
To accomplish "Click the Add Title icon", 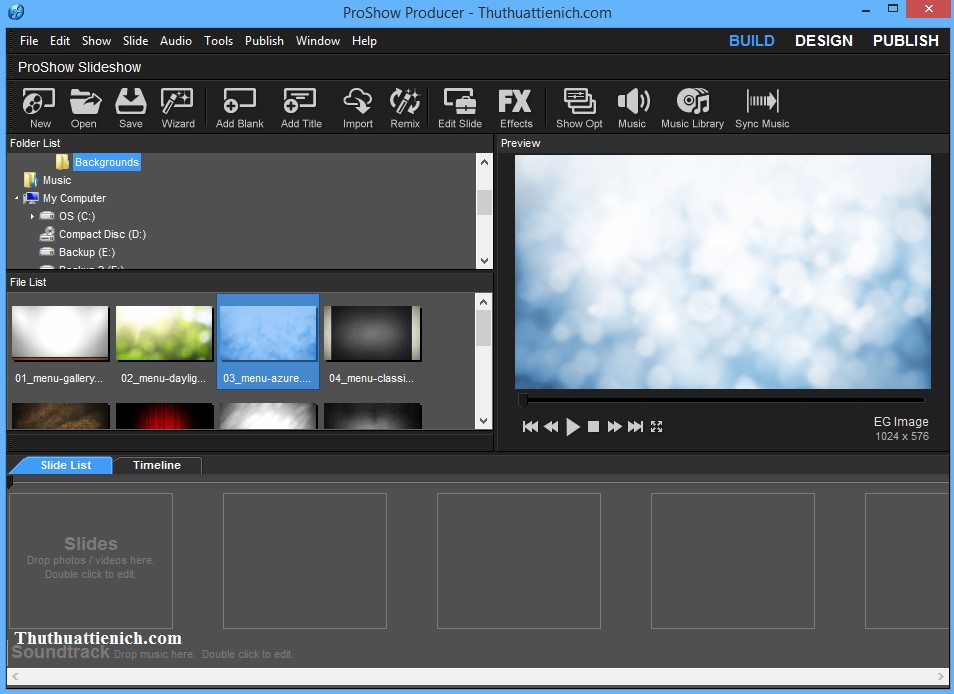I will coord(301,106).
